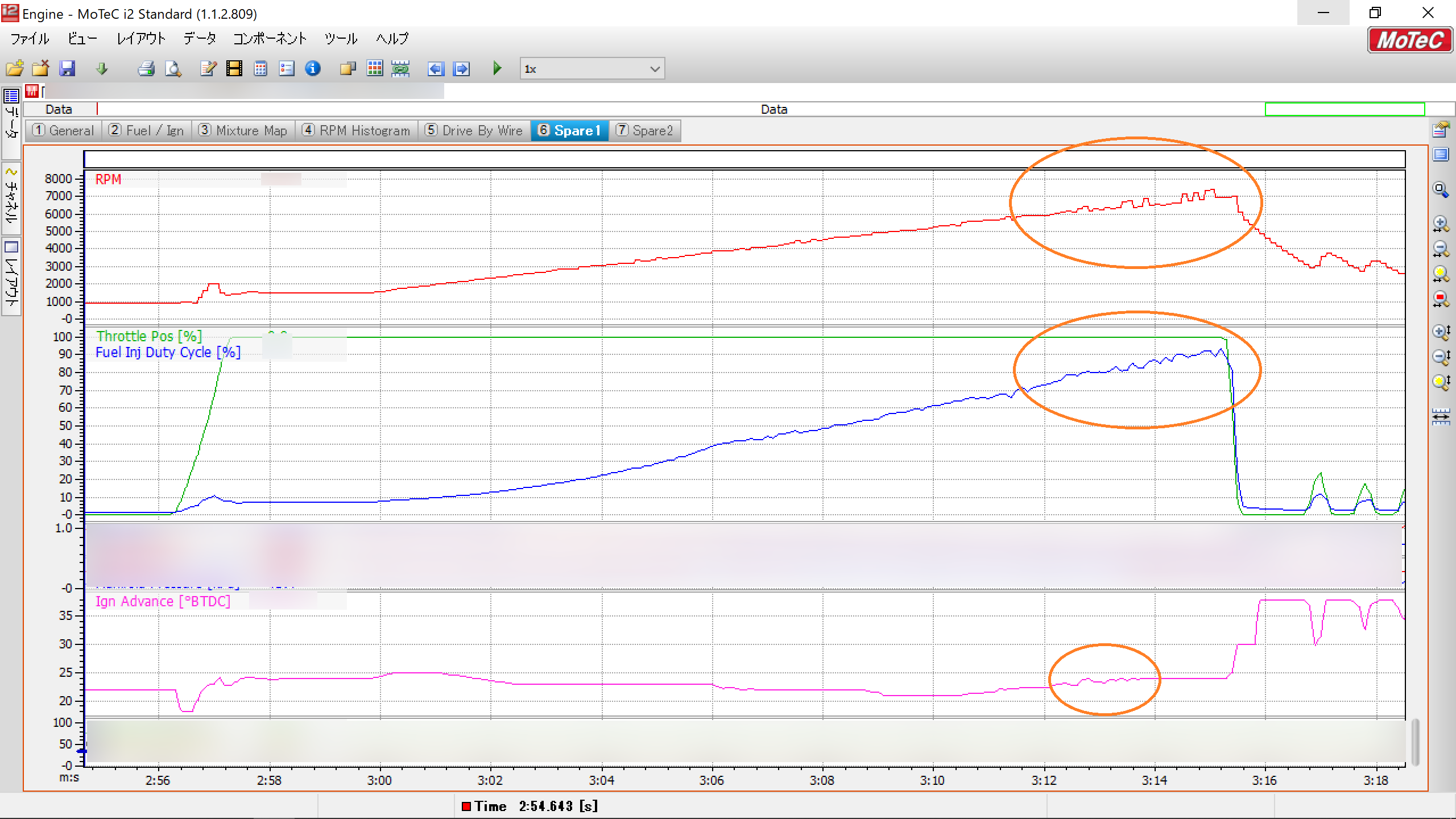Image resolution: width=1456 pixels, height=819 pixels.
Task: Click the blue info circle icon
Action: (313, 69)
